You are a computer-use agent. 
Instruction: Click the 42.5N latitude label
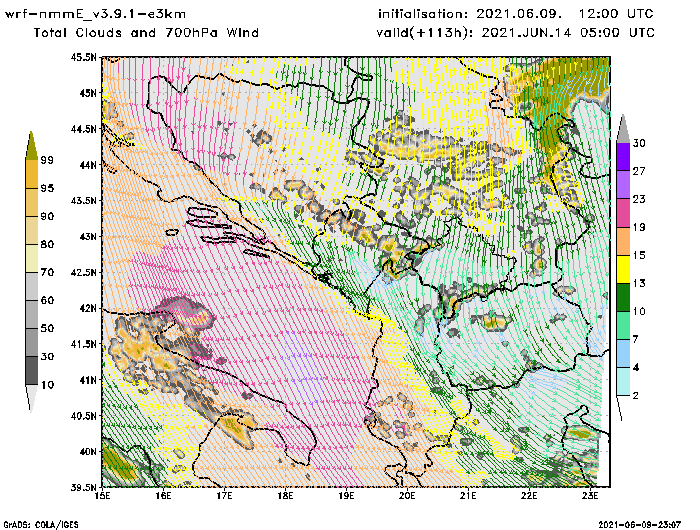(x=83, y=272)
